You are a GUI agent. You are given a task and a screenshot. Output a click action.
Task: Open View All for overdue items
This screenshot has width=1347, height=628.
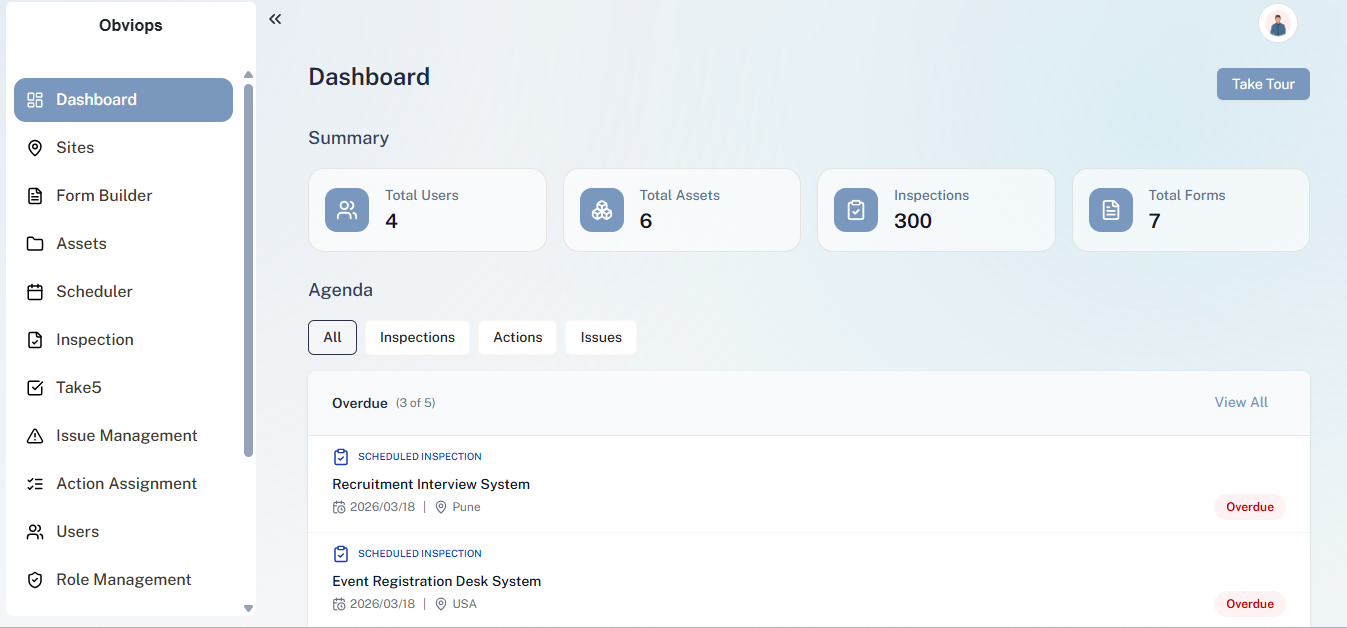coord(1240,402)
